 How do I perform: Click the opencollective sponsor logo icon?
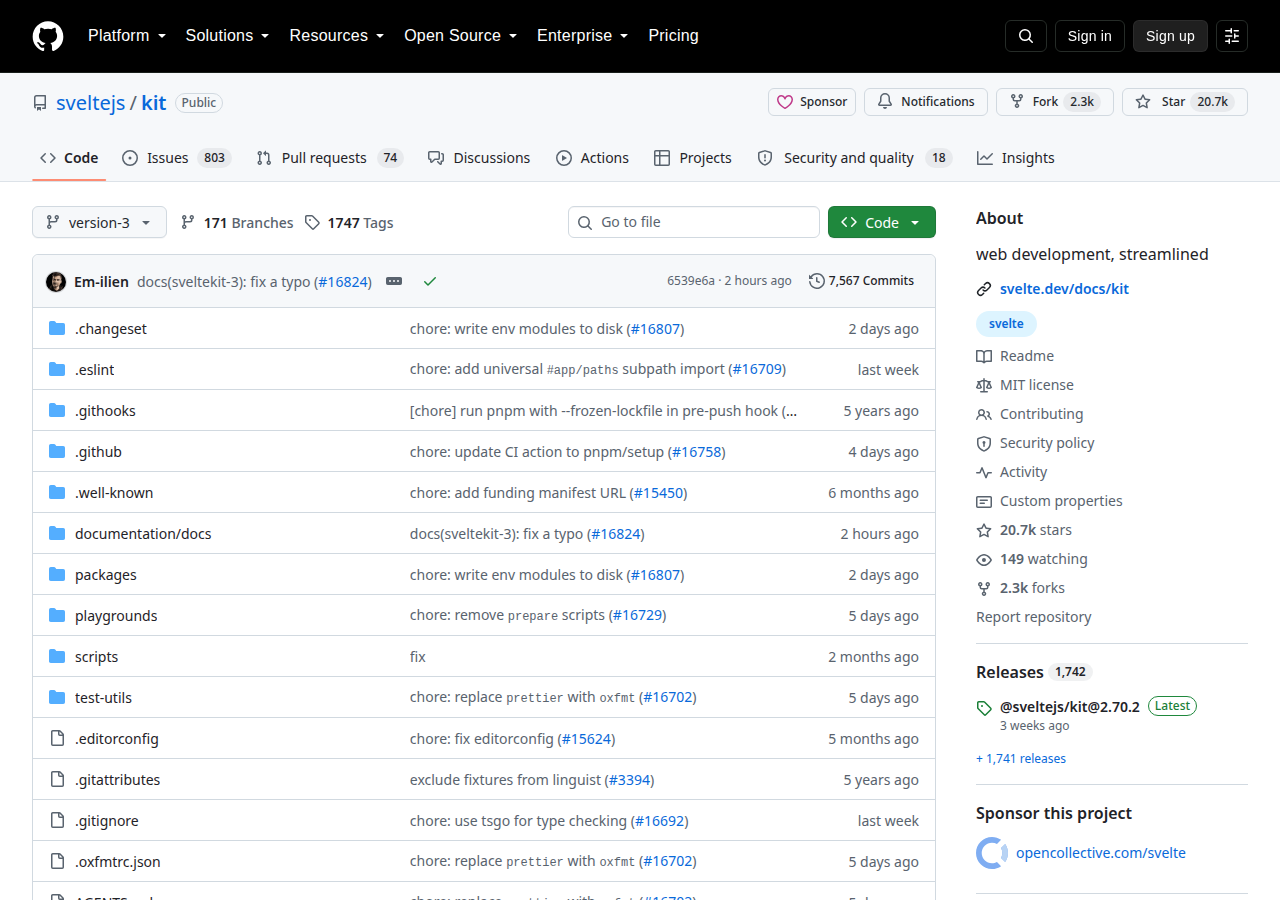tap(992, 853)
